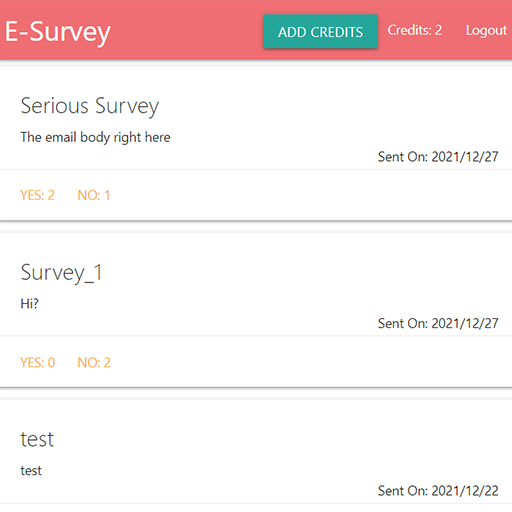Click the YES: 0 count
The height and width of the screenshot is (512, 512).
coord(37,362)
